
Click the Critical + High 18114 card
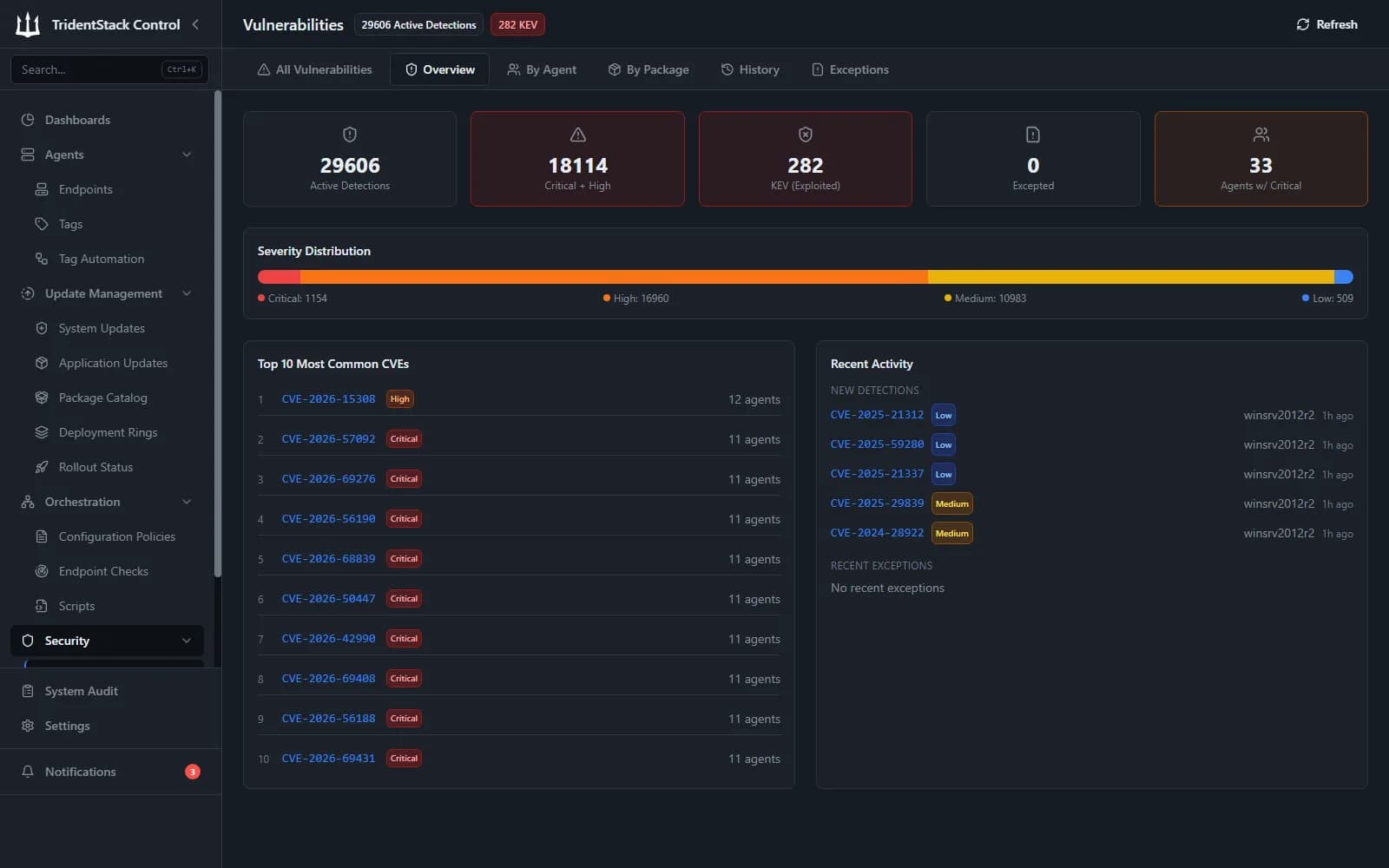click(x=577, y=159)
